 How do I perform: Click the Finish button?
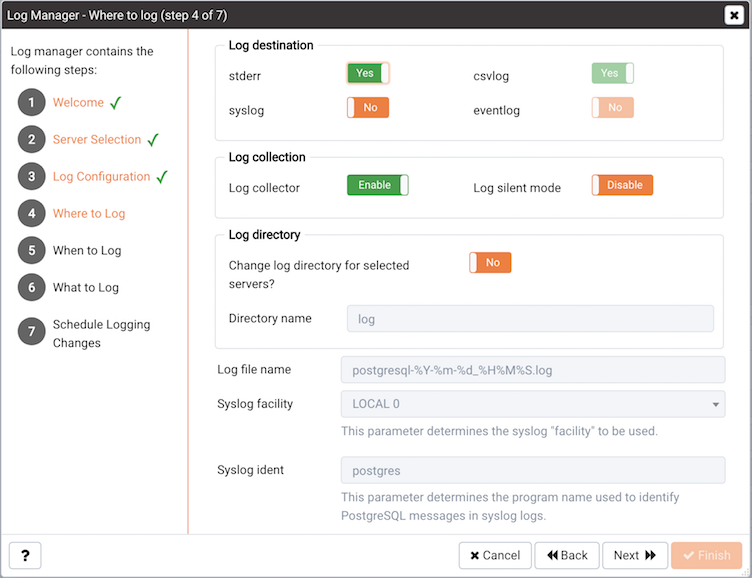coord(706,555)
